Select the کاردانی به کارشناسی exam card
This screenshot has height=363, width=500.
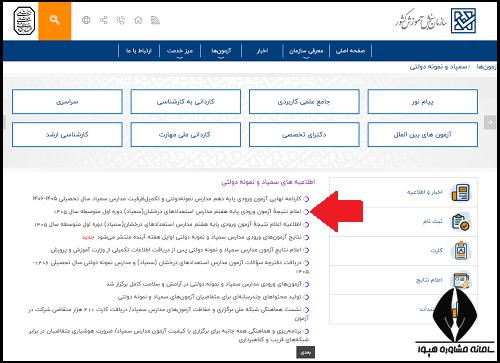click(185, 102)
